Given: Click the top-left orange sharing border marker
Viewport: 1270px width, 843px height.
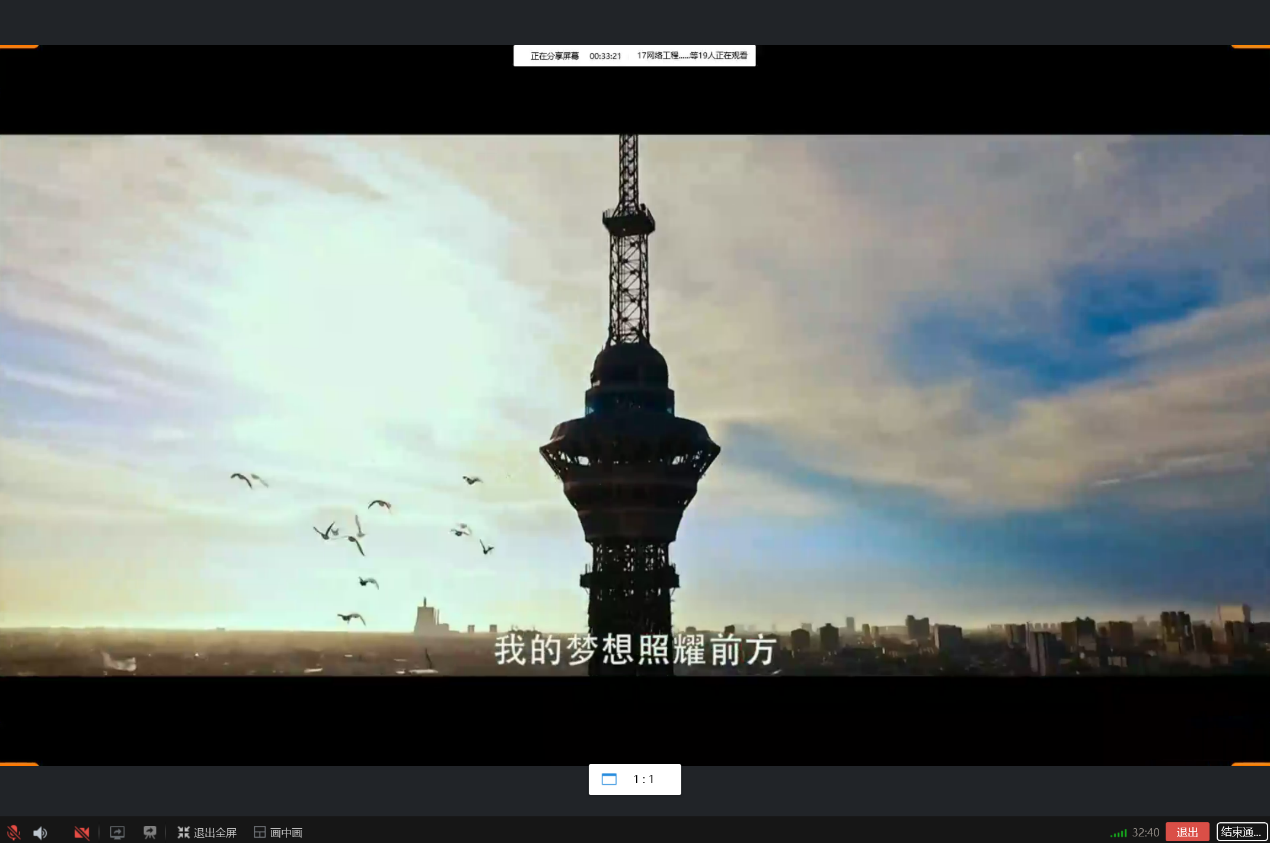Looking at the screenshot, I should tap(19, 46).
